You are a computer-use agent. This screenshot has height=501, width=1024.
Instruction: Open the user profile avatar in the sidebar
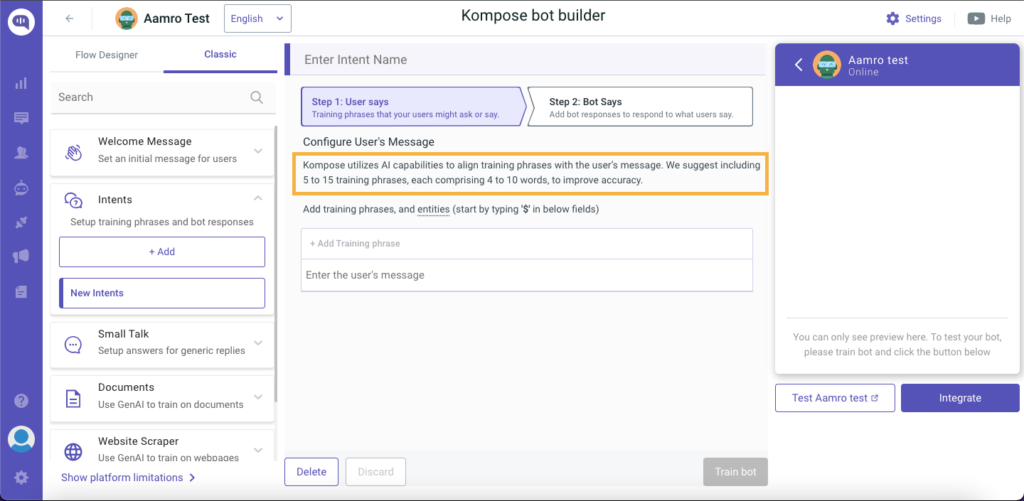click(21, 438)
